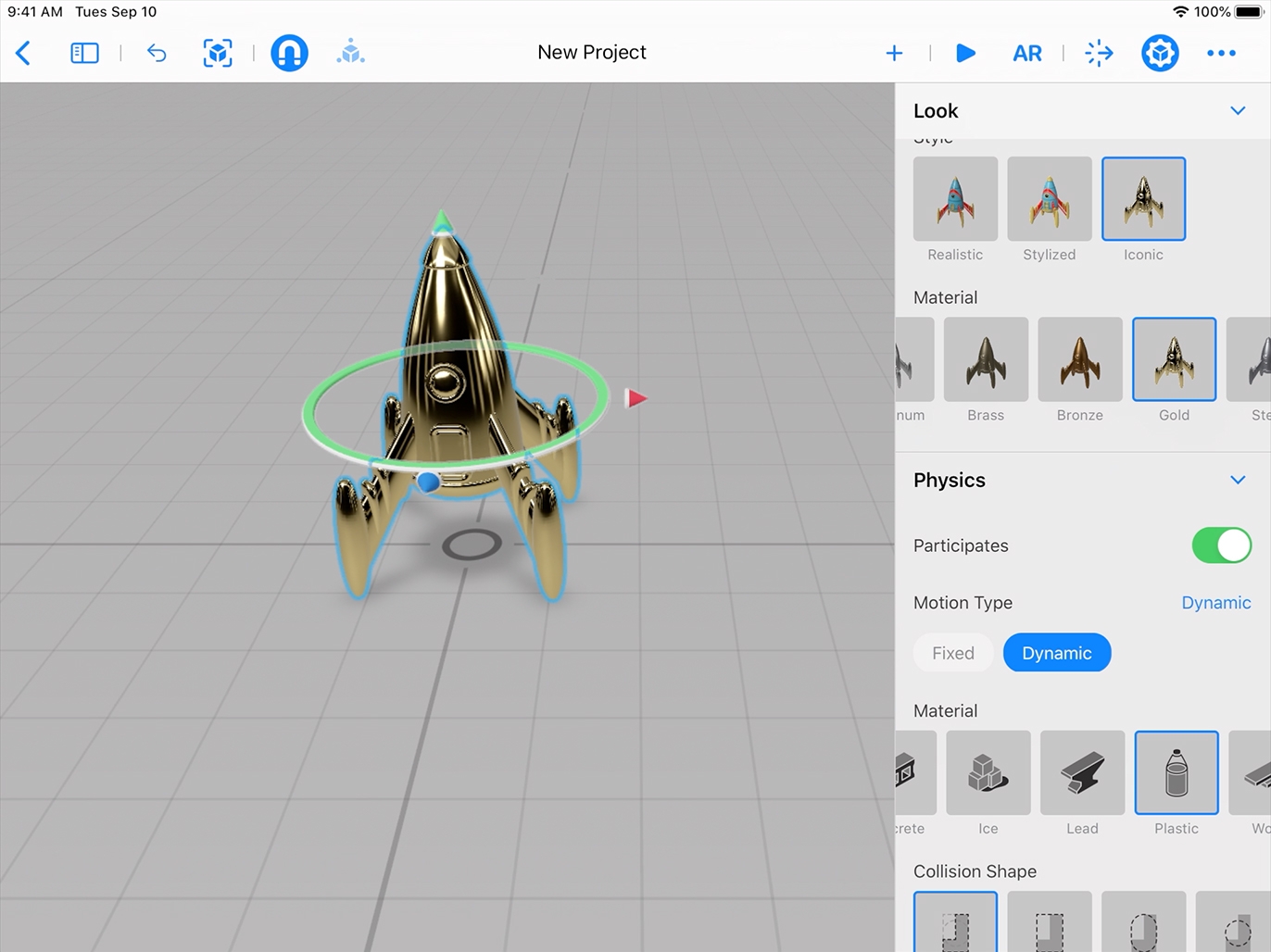Toggle the sidebar panel icon

[x=84, y=53]
